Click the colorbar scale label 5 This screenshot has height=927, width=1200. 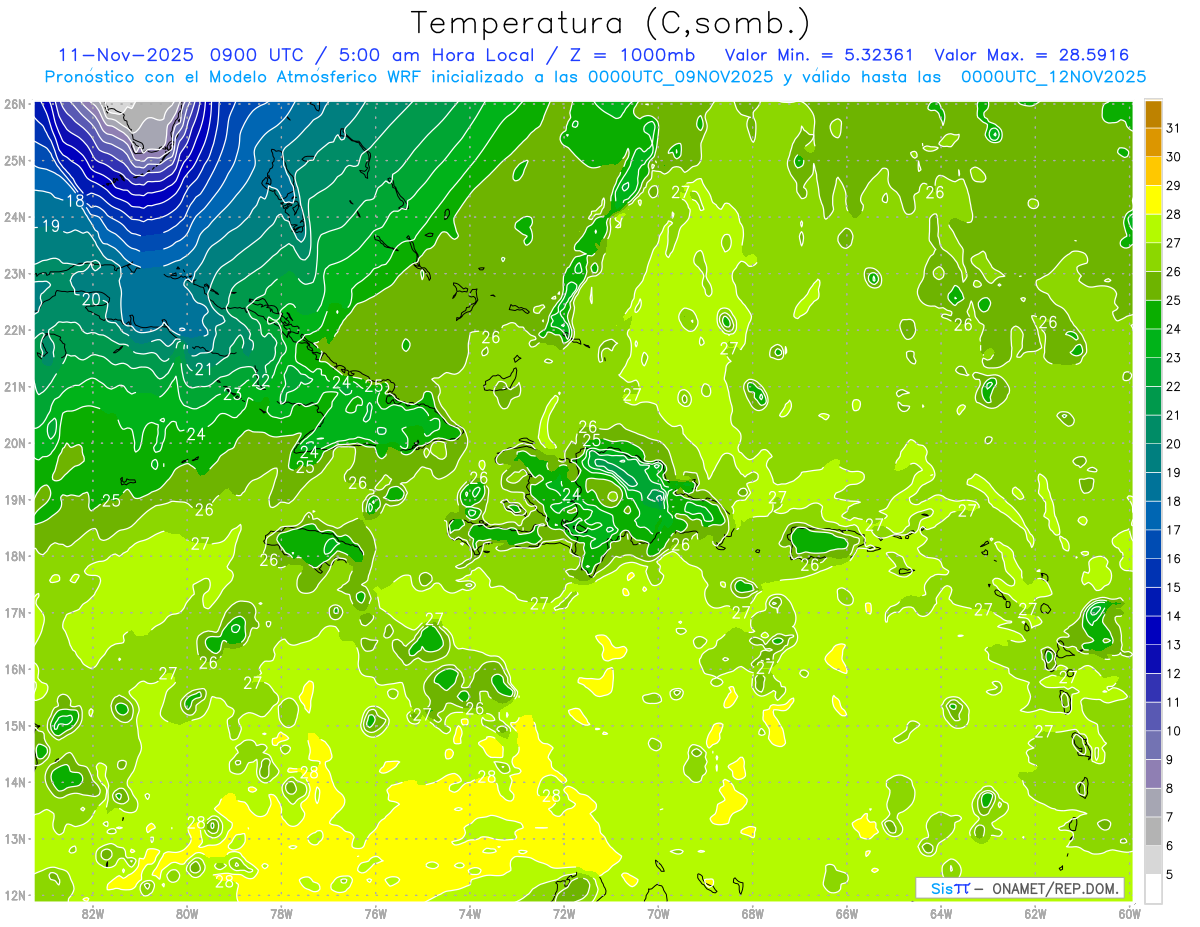point(1171,875)
